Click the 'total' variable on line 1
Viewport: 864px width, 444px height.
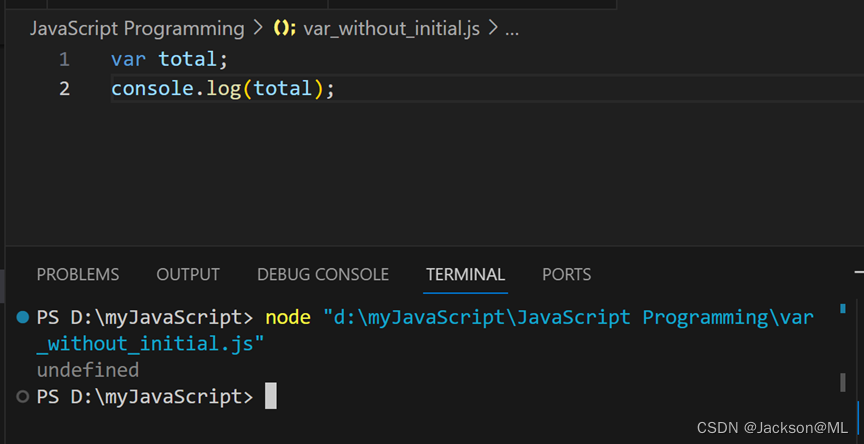187,59
